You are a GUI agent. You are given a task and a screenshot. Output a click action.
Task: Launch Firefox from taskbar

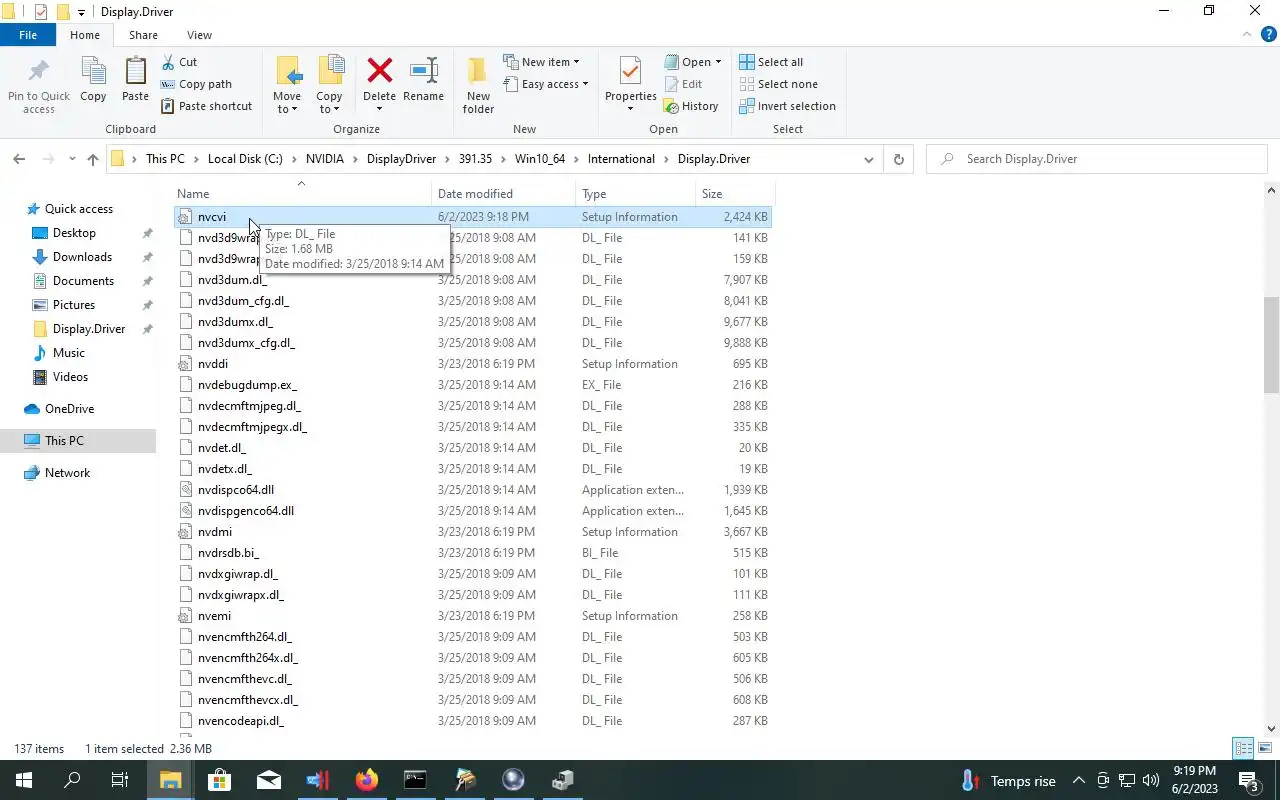(x=366, y=780)
